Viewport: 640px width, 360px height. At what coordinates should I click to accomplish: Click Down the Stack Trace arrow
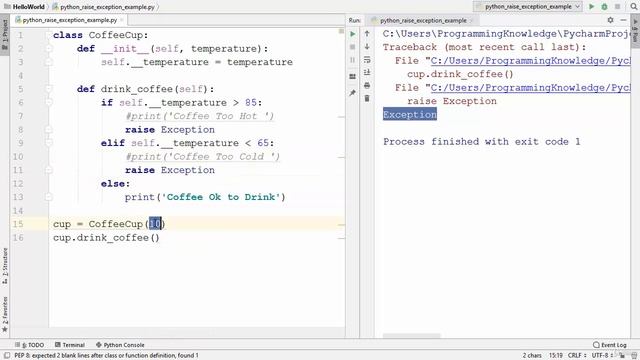click(x=367, y=47)
